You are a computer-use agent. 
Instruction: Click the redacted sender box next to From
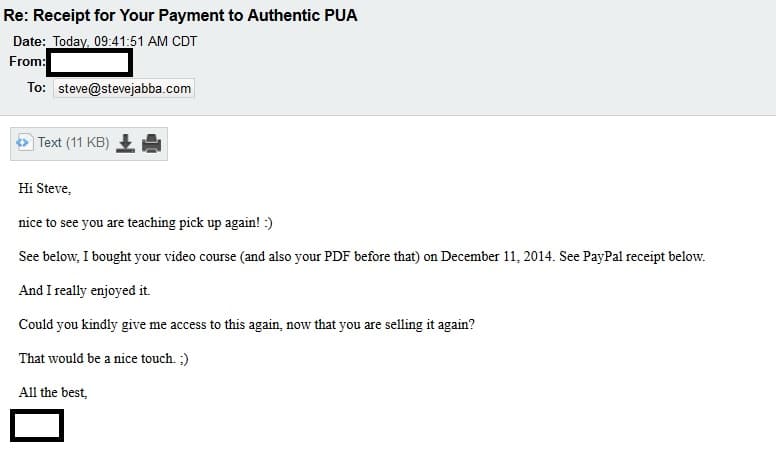tap(90, 62)
